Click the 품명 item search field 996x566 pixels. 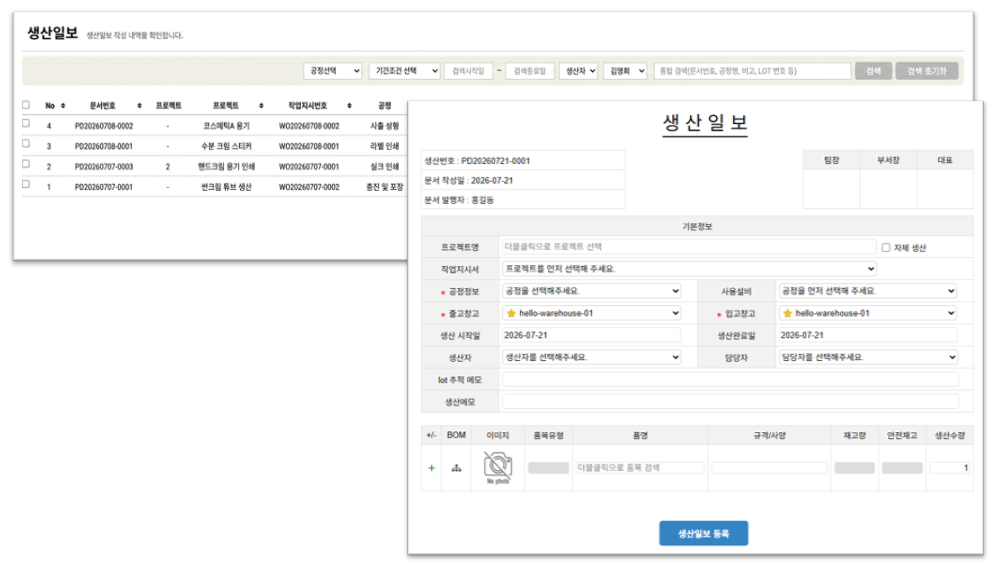[640, 468]
